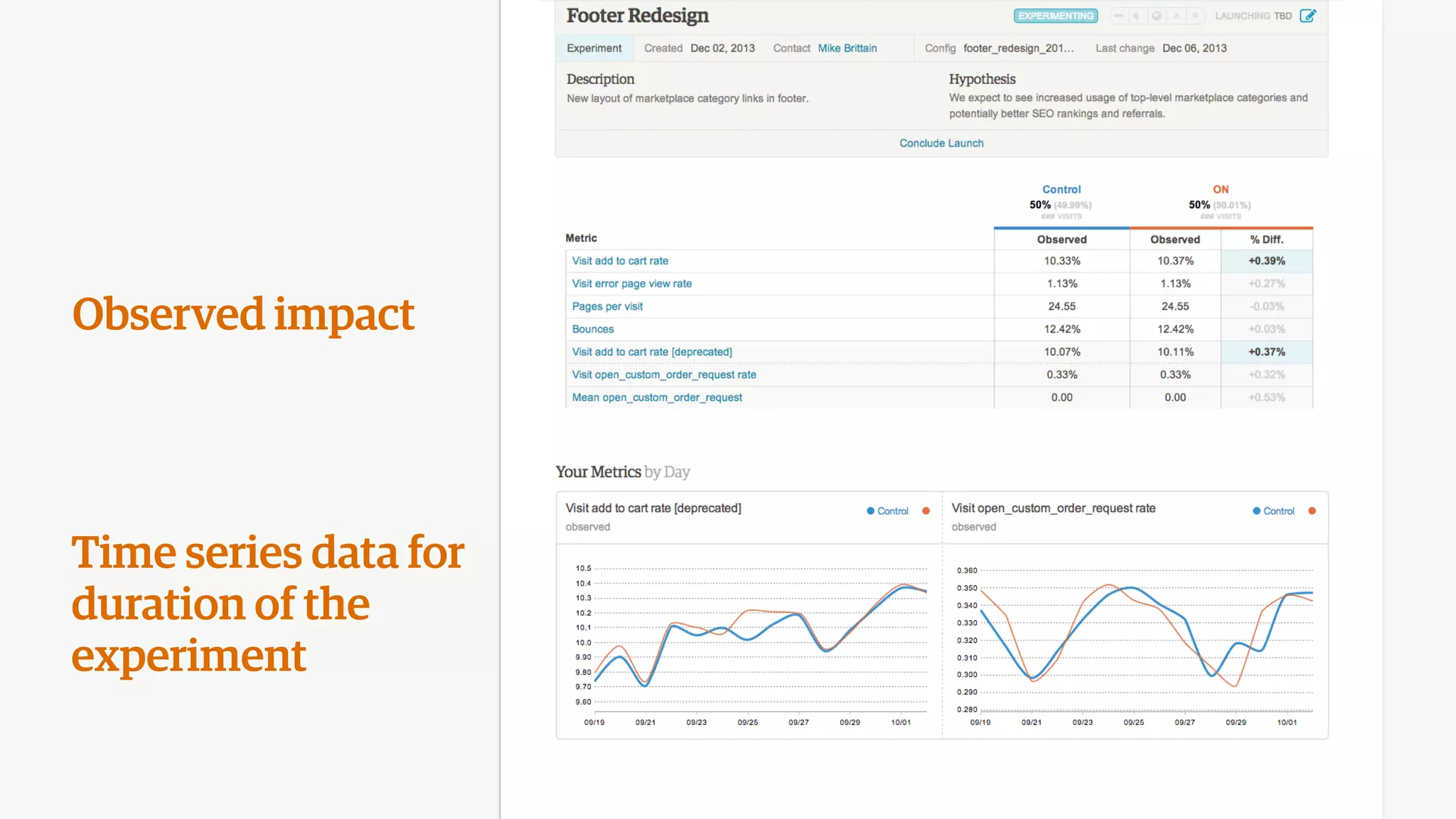Open Visit error page view rate metric
The width and height of the screenshot is (1456, 819).
(x=631, y=284)
